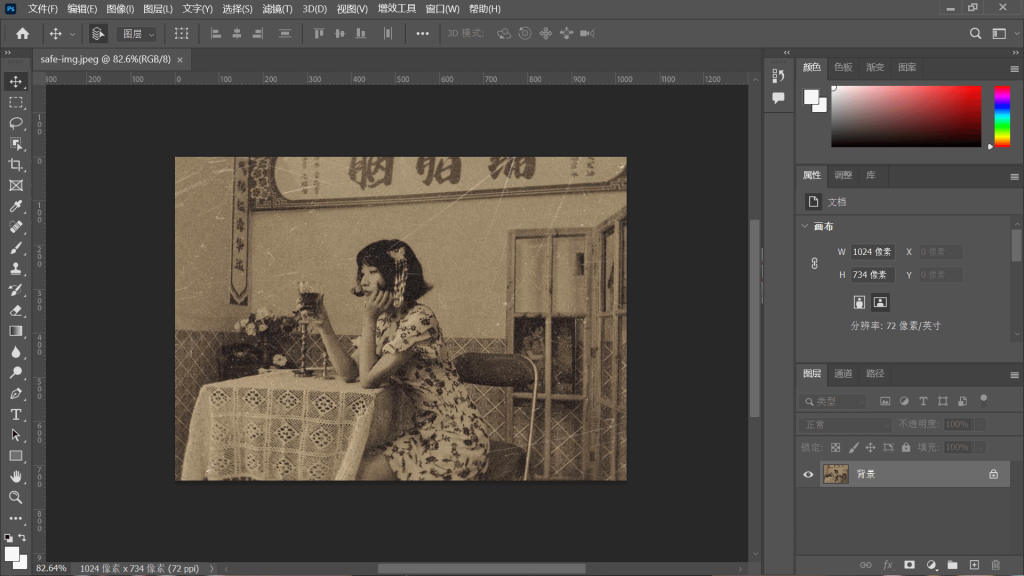
Task: Select the Zoom tool in toolbox
Action: point(16,497)
